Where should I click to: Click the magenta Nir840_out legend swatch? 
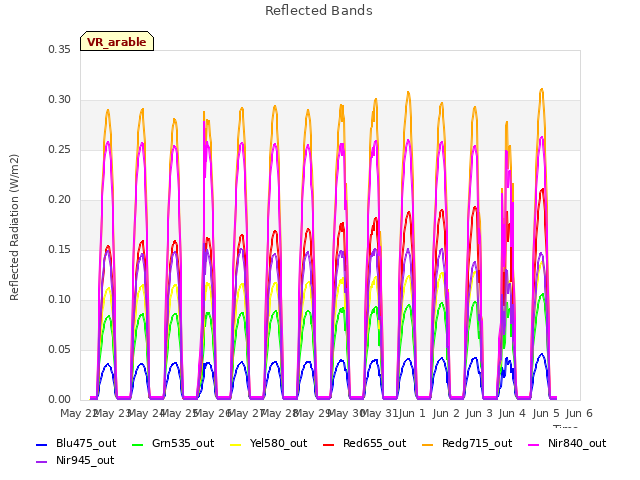point(534,444)
